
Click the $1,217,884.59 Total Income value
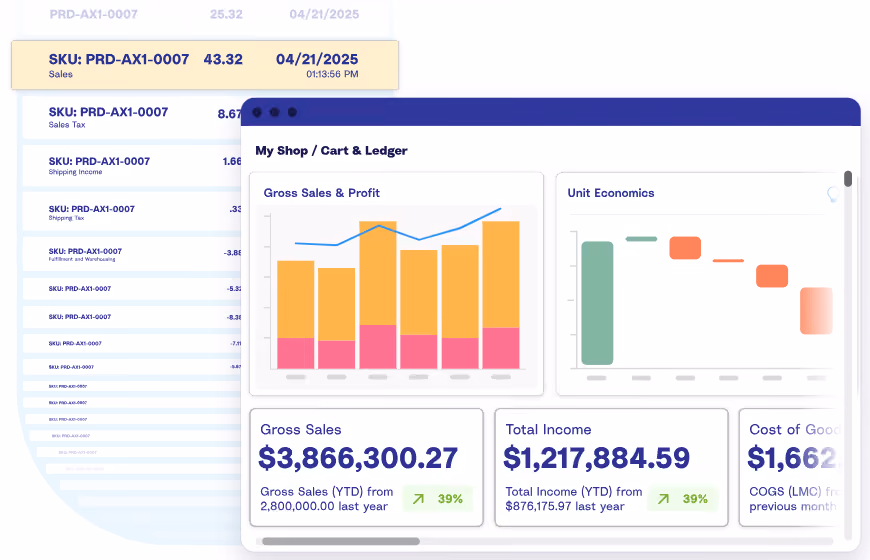click(596, 458)
